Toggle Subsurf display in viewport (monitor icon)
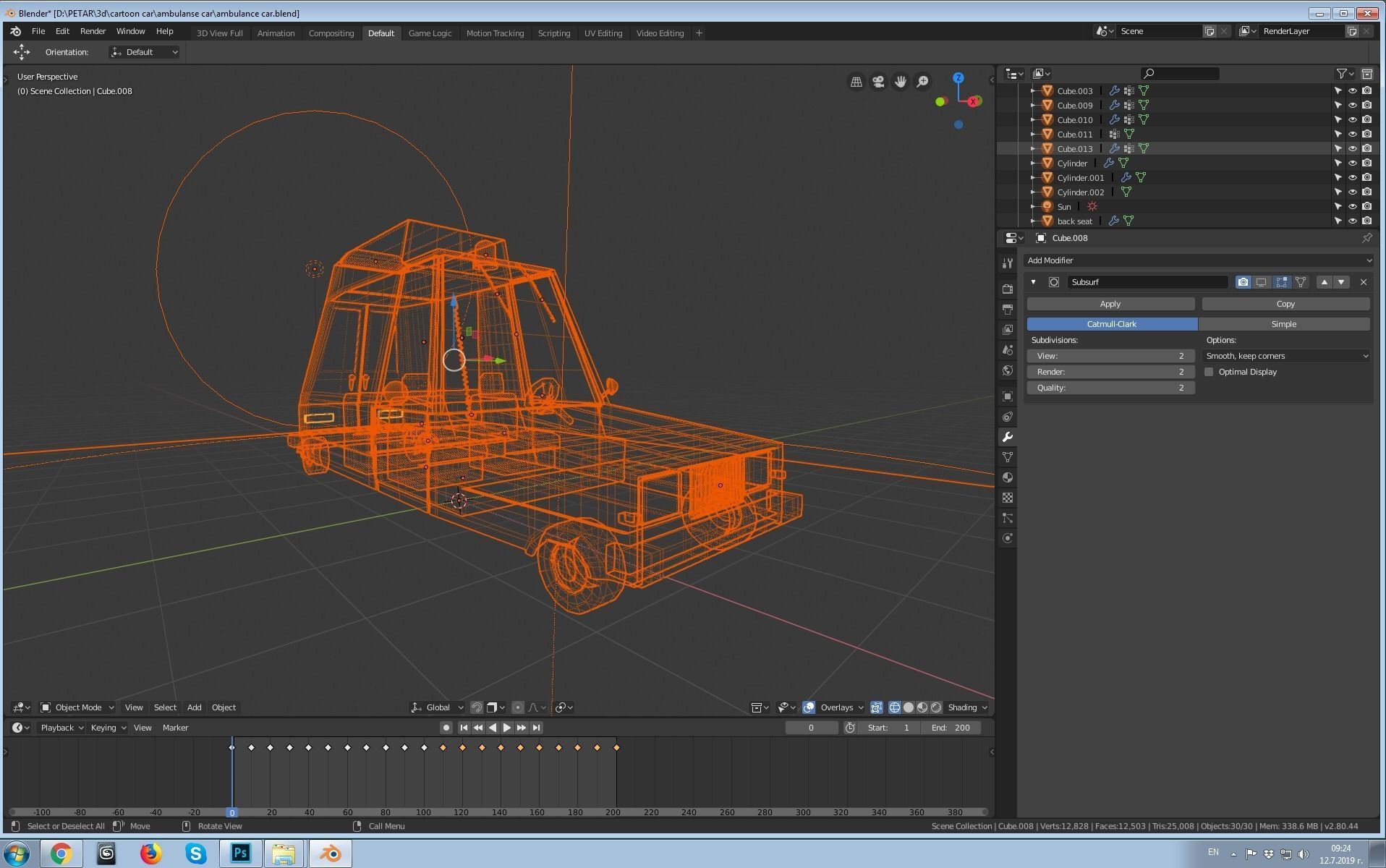 click(x=1262, y=282)
